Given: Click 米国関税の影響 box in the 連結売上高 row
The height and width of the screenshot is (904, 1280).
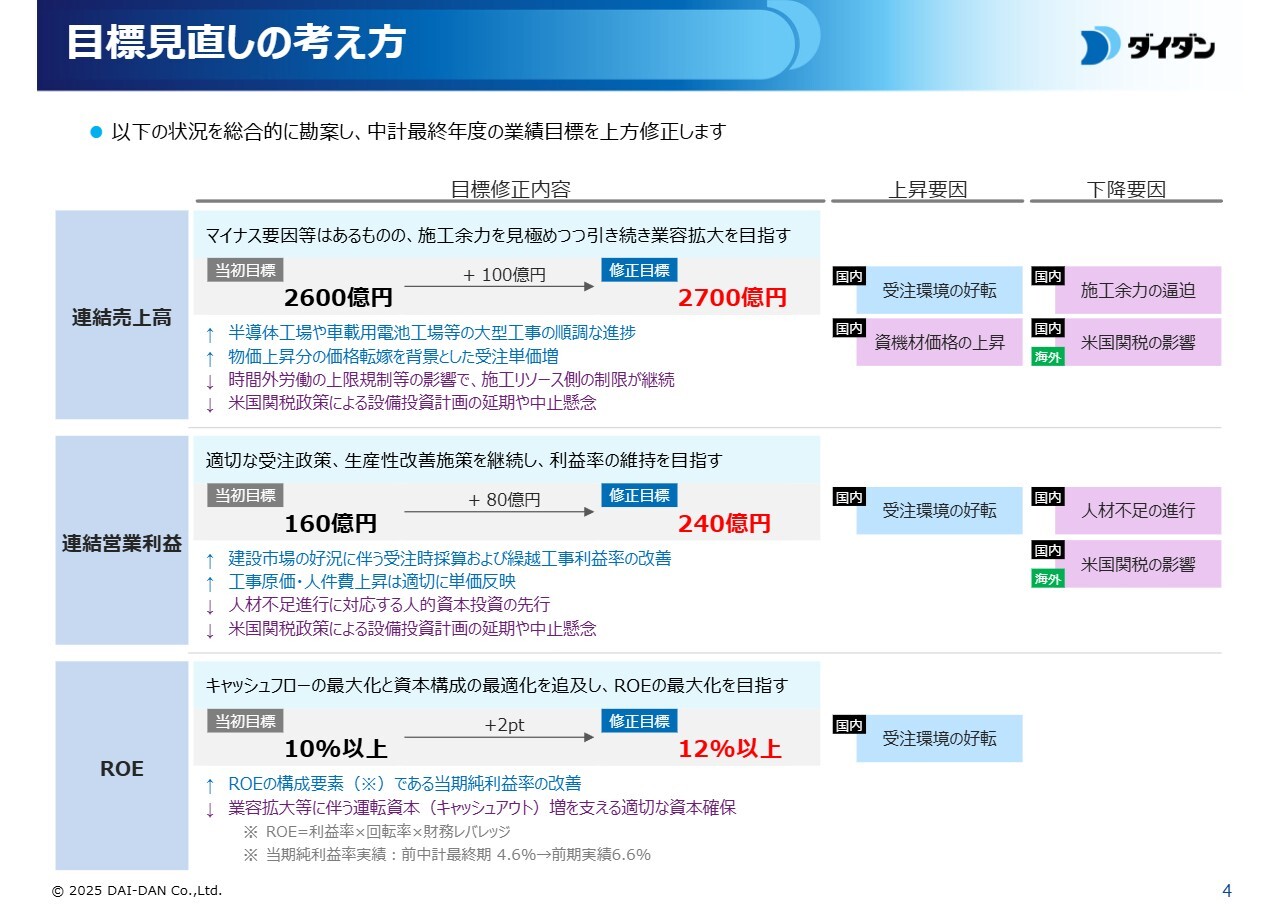Looking at the screenshot, I should [1138, 342].
